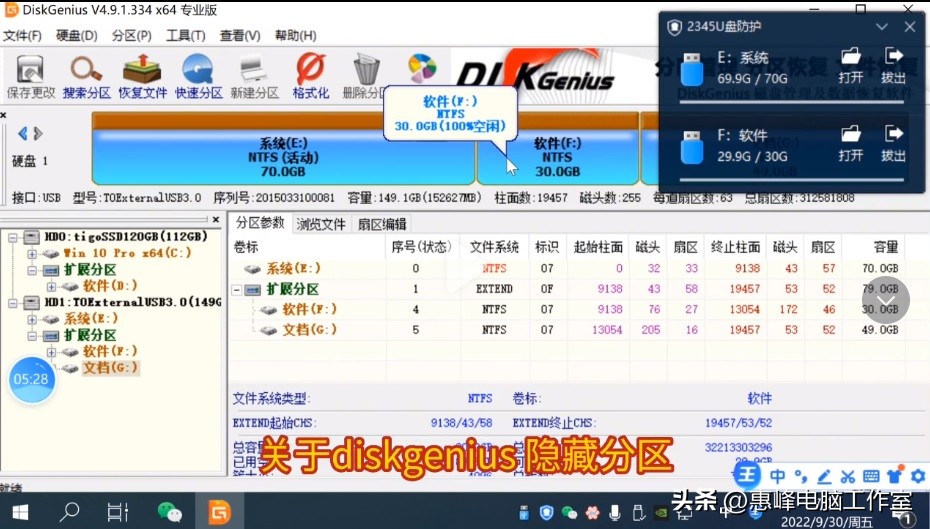Collapse 扩展分区 under HD1 in tree
Viewport: 930px width, 529px height.
point(32,336)
